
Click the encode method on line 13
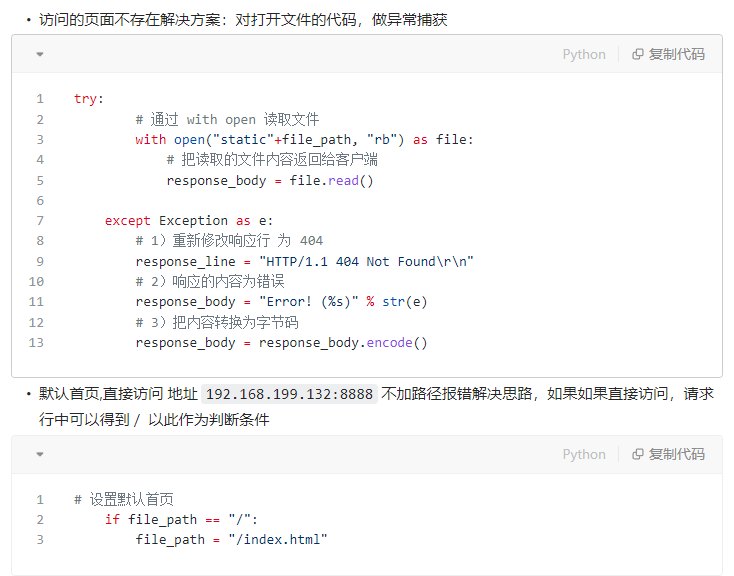click(x=389, y=343)
